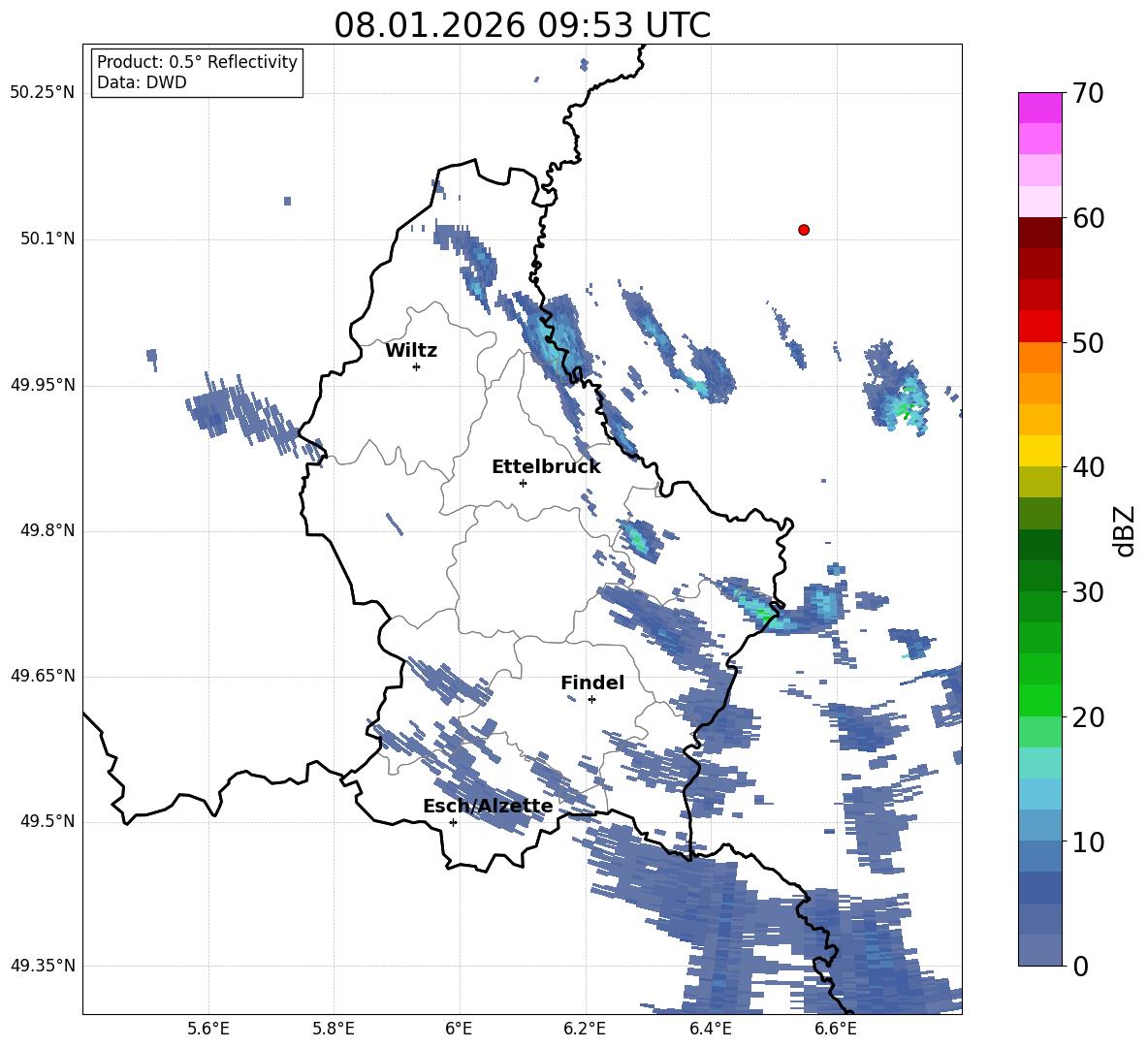Click the 50.1°N latitude label
1148x1048 pixels.
pyautogui.click(x=48, y=239)
